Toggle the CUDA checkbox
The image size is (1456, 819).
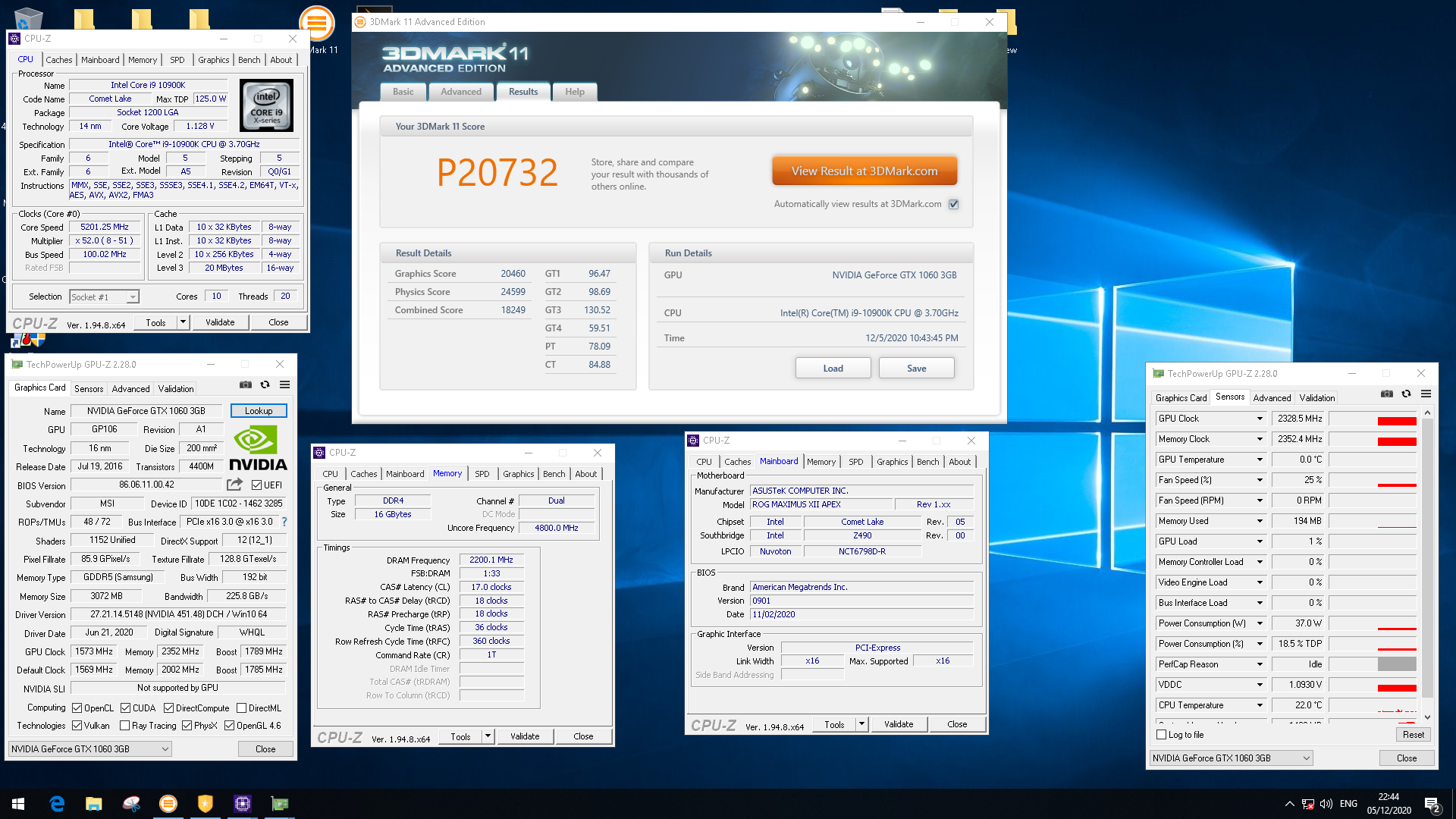pos(125,708)
